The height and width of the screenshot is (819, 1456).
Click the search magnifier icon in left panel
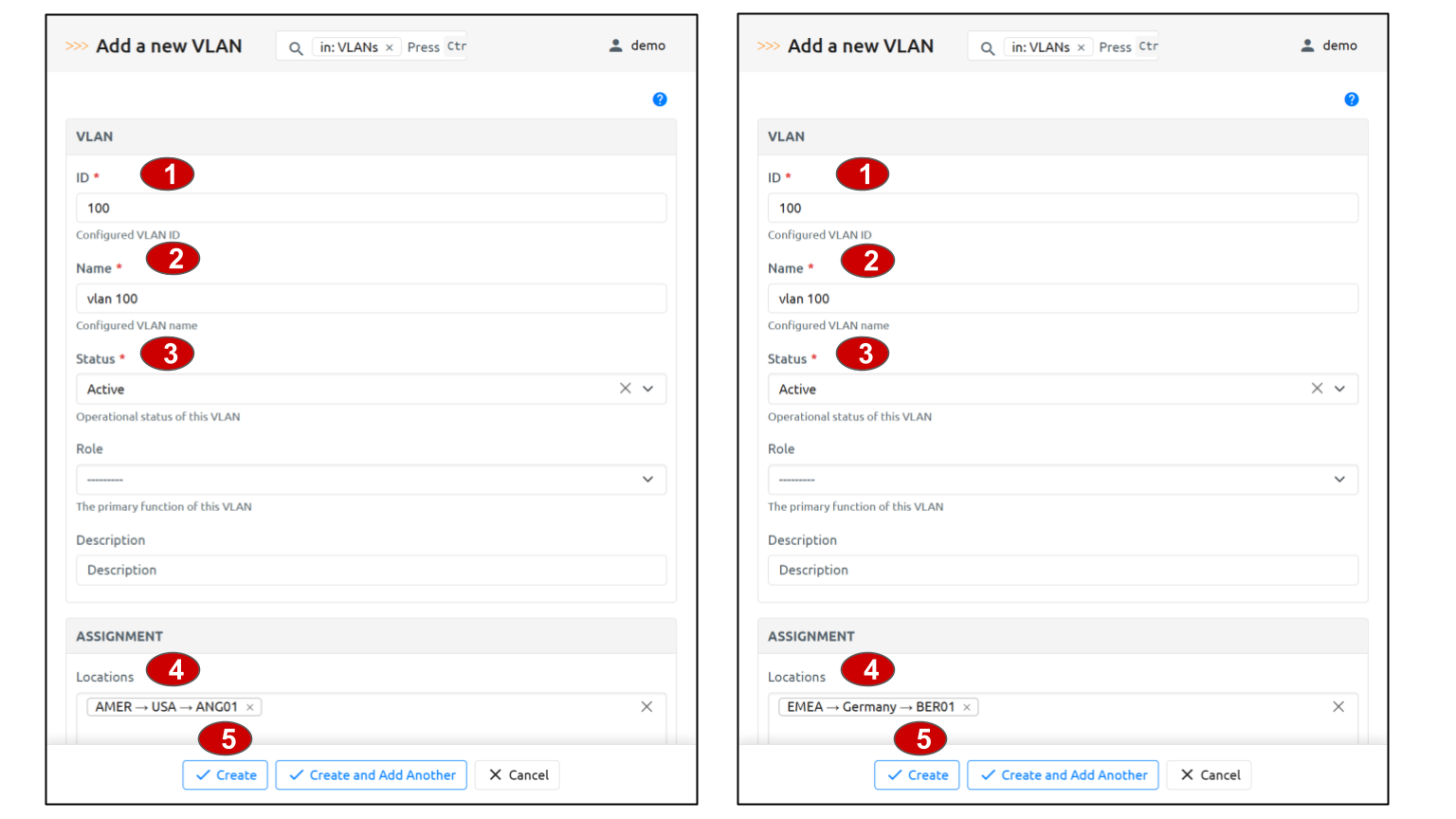click(296, 47)
